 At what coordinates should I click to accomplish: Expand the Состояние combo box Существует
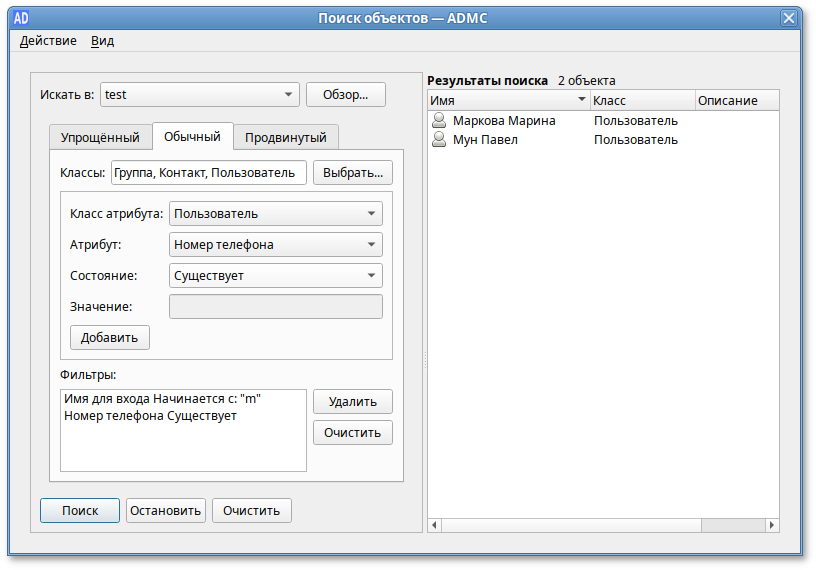click(x=276, y=275)
